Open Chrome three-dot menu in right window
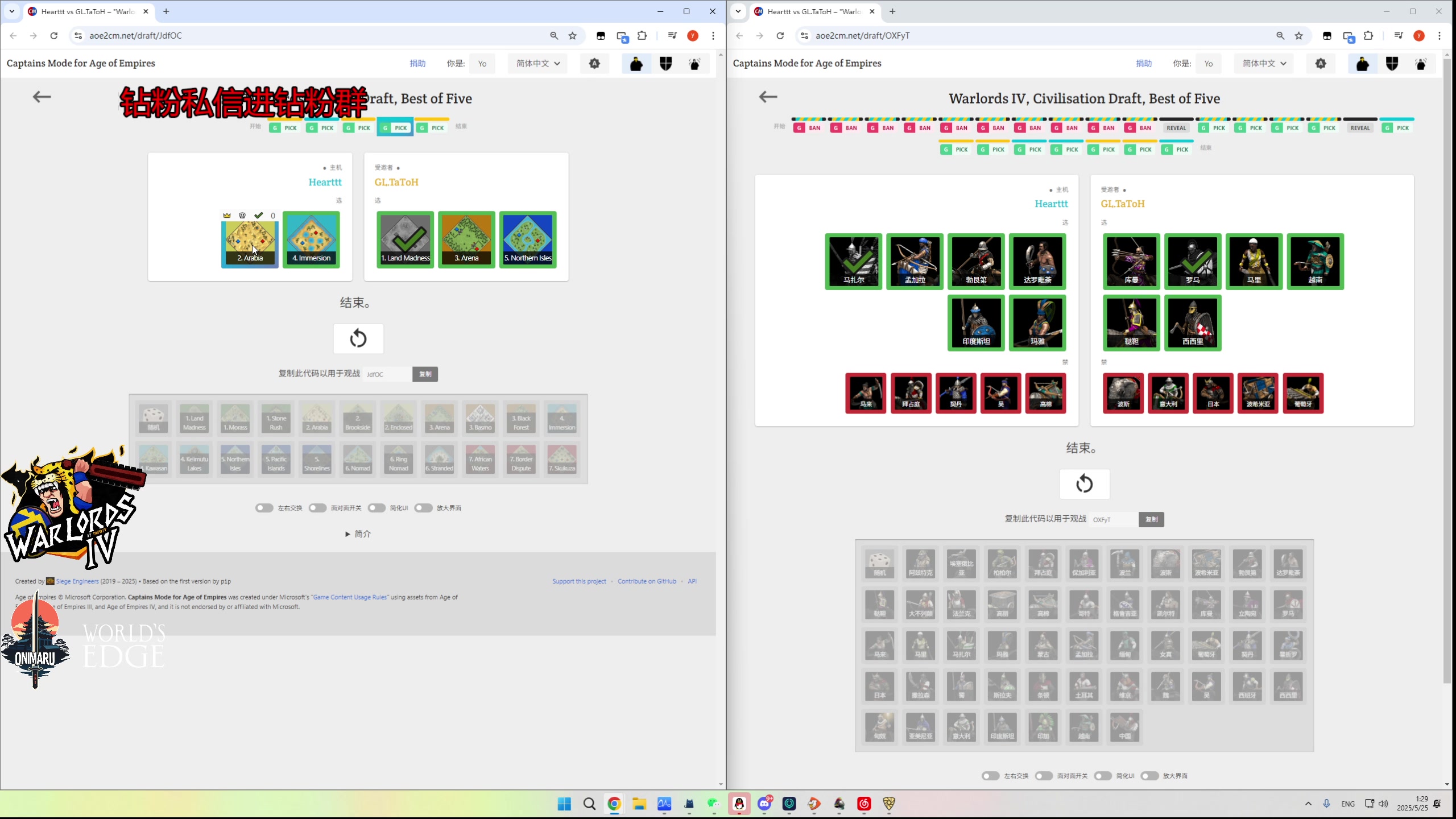 1440,36
